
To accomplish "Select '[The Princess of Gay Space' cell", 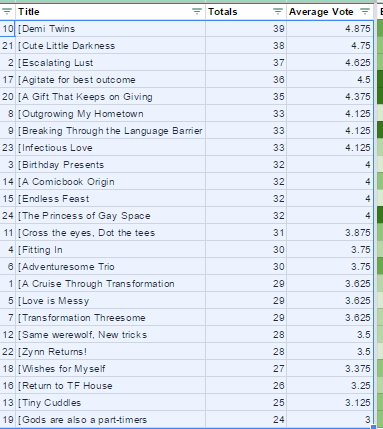I will pyautogui.click(x=111, y=216).
